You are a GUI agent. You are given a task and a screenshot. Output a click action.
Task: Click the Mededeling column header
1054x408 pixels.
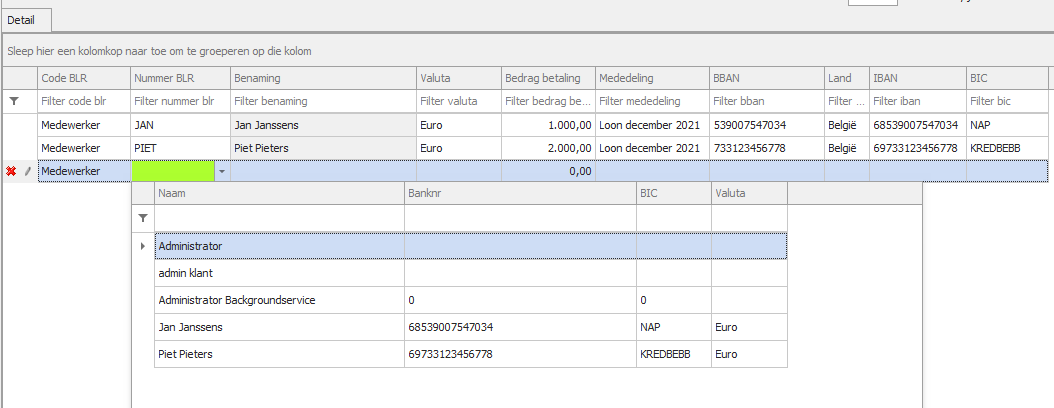[x=652, y=78]
